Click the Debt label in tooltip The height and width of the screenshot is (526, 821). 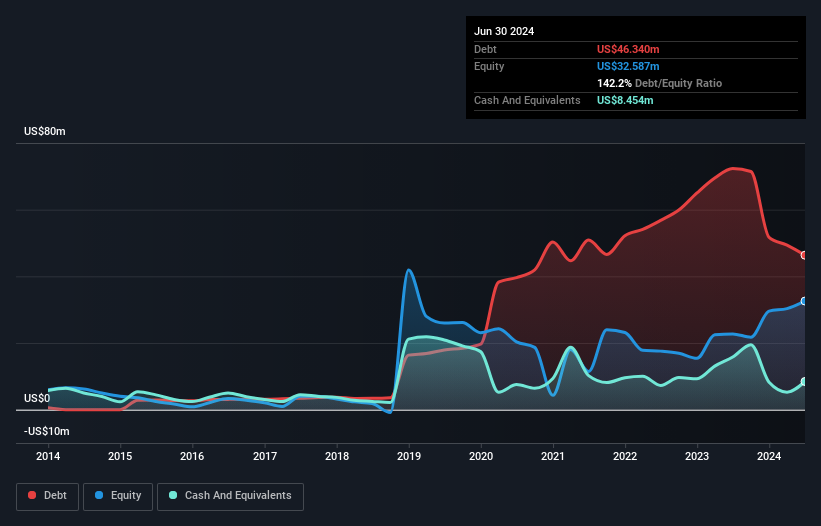(x=485, y=49)
